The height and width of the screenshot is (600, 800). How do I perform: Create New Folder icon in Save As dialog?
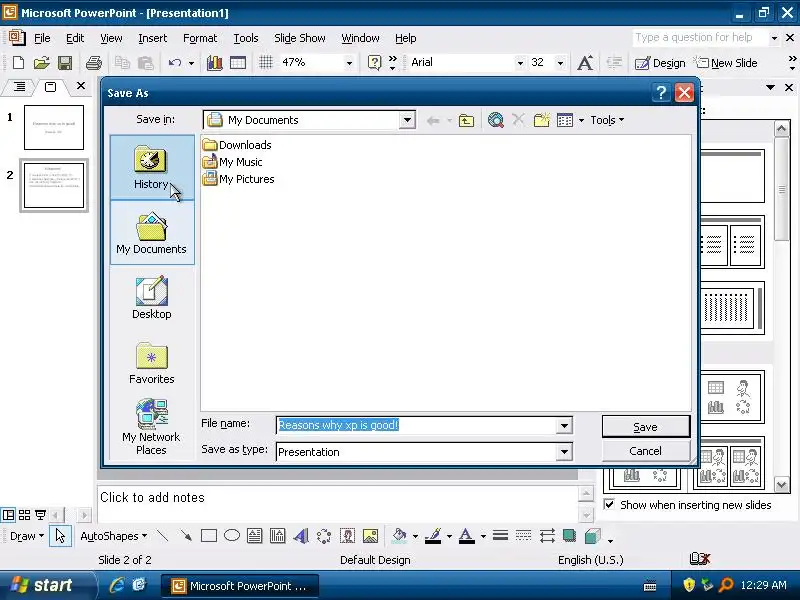pos(541,120)
